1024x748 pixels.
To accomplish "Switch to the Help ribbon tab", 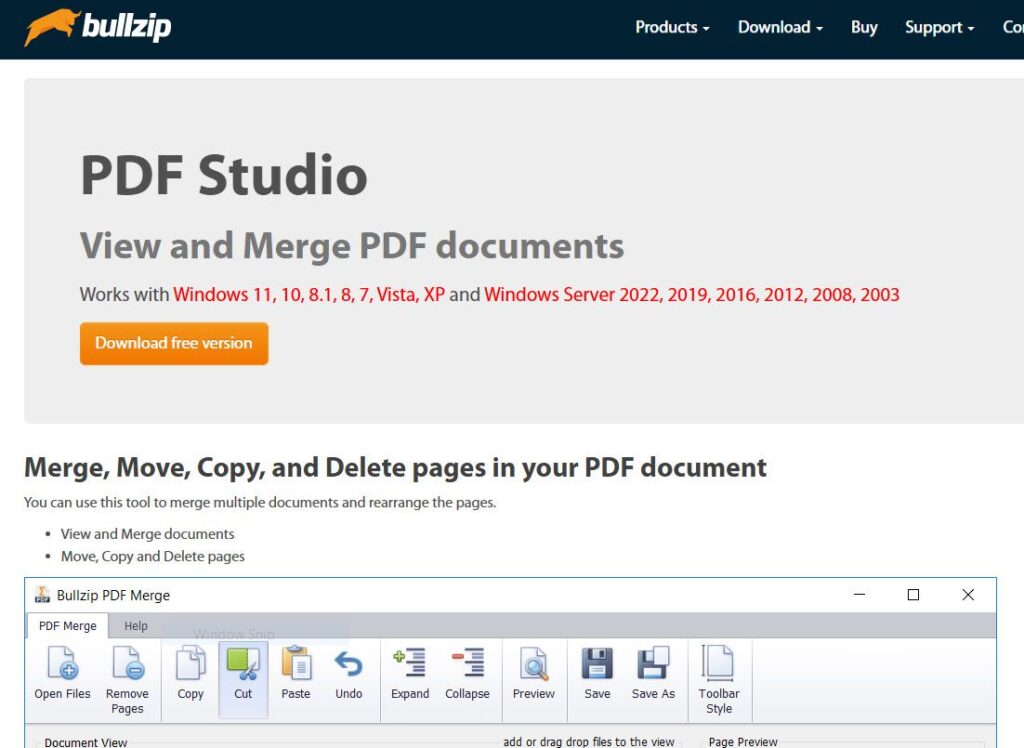I will tap(136, 626).
